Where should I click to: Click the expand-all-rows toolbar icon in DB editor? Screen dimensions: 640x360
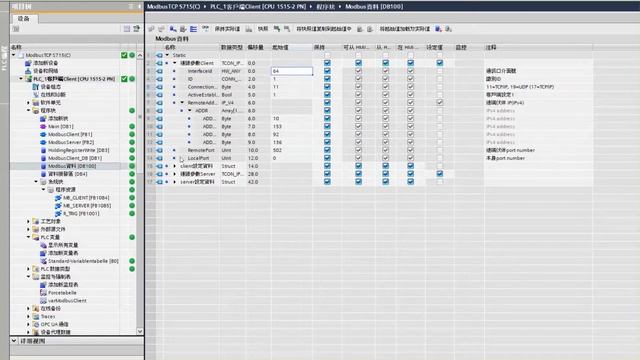tap(193, 29)
